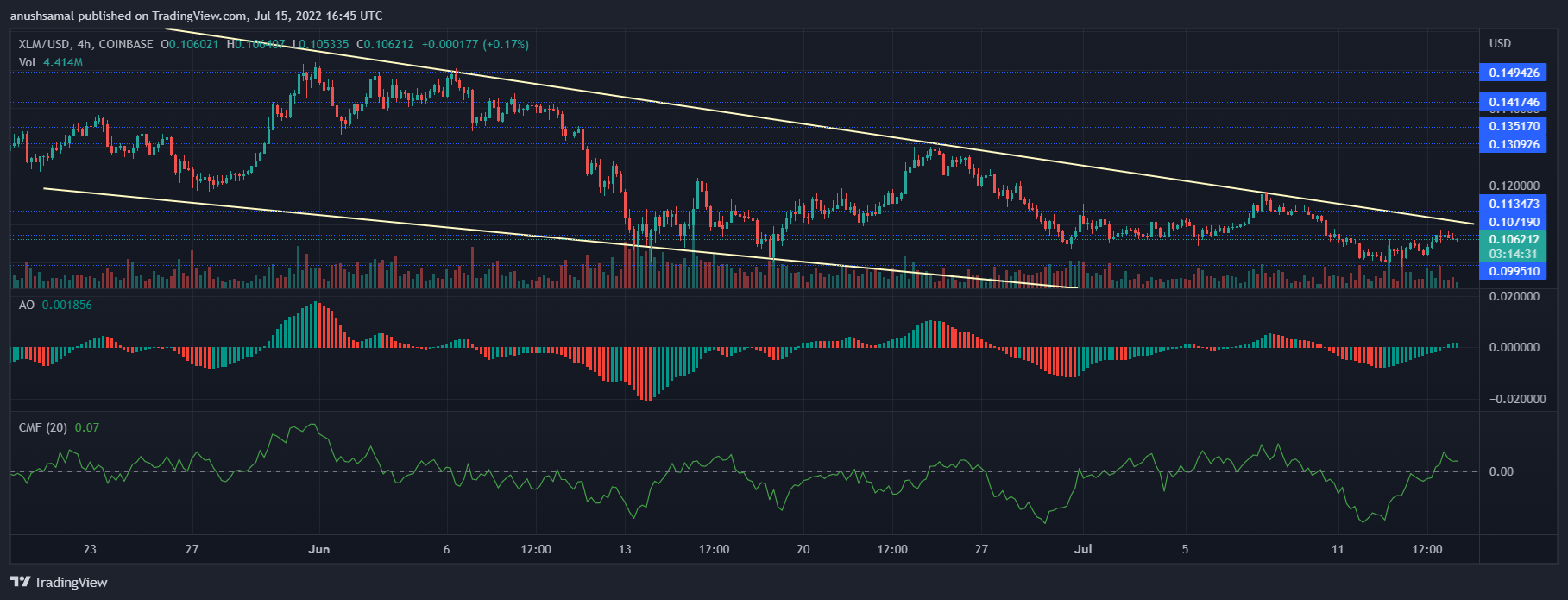Click the 0.099510 blue price level label

click(x=1514, y=271)
